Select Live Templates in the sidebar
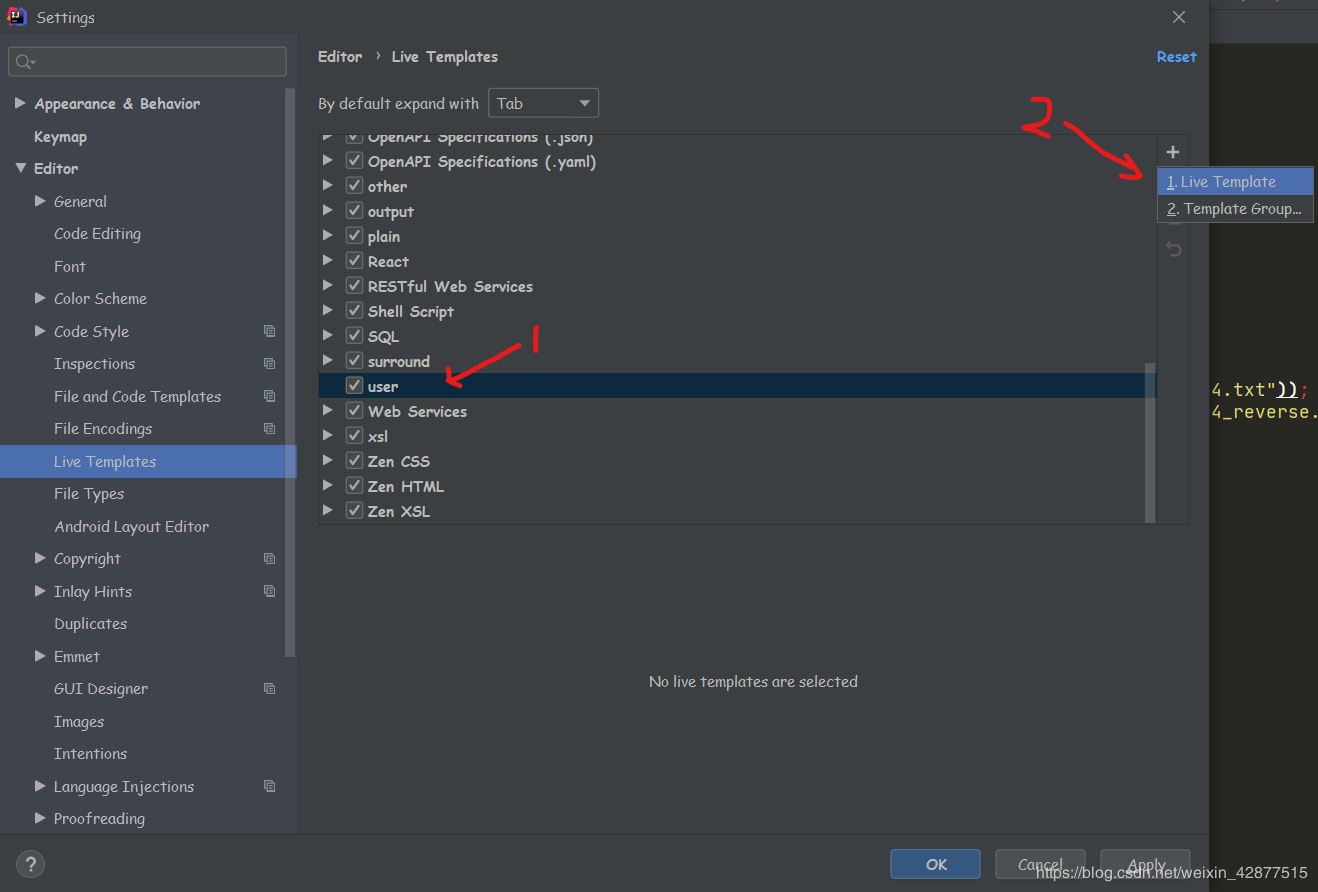 tap(148, 461)
